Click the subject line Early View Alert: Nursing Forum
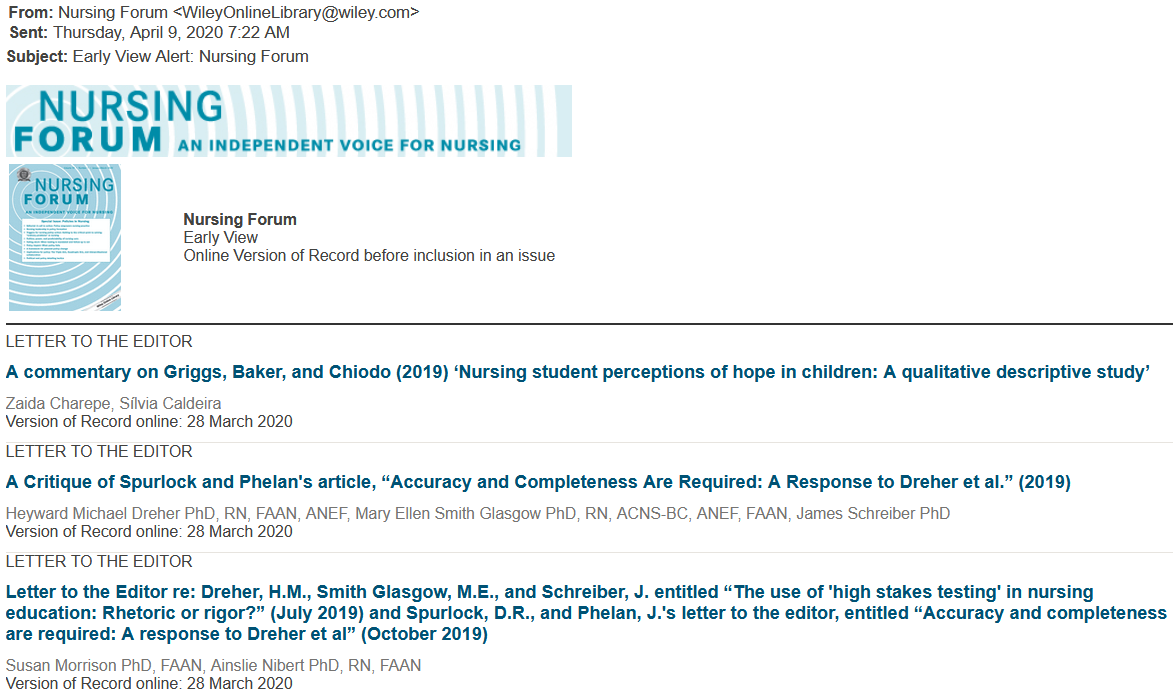This screenshot has width=1173, height=695. coord(191,56)
